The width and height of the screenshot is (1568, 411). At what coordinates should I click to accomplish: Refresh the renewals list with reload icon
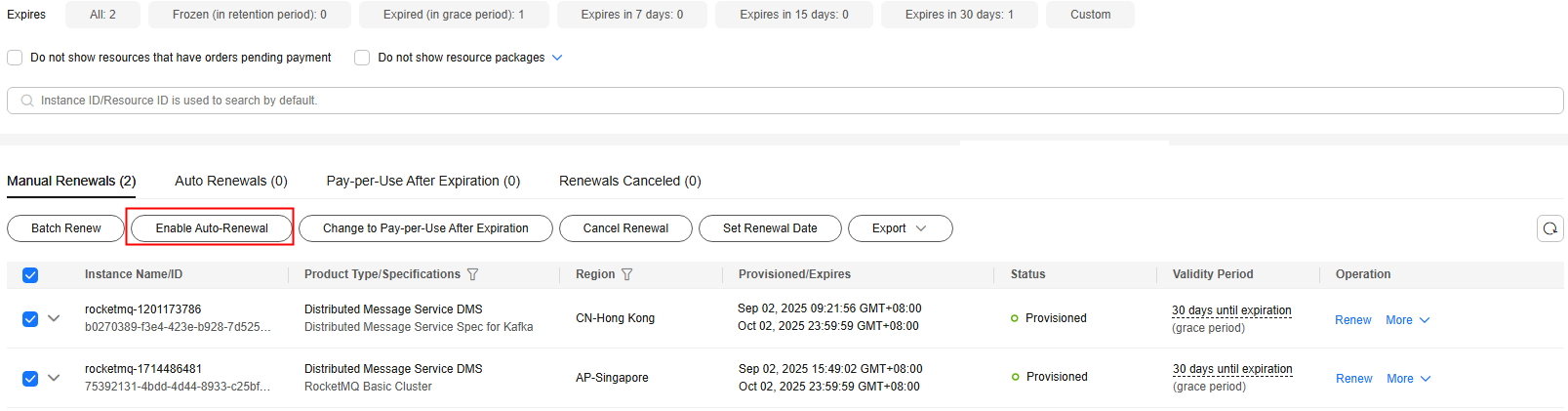click(x=1549, y=228)
